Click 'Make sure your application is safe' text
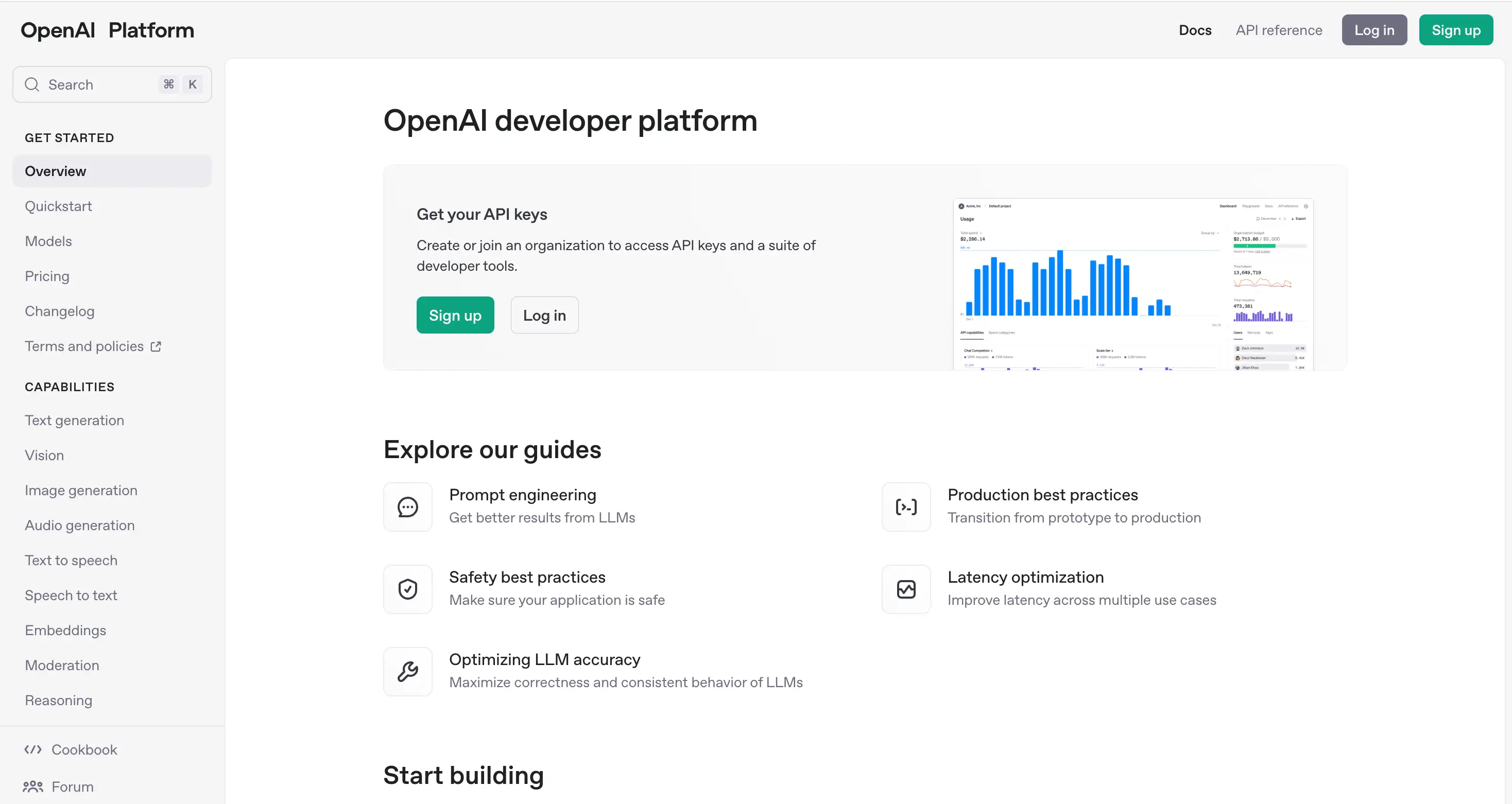The width and height of the screenshot is (1512, 804). pyautogui.click(x=556, y=600)
